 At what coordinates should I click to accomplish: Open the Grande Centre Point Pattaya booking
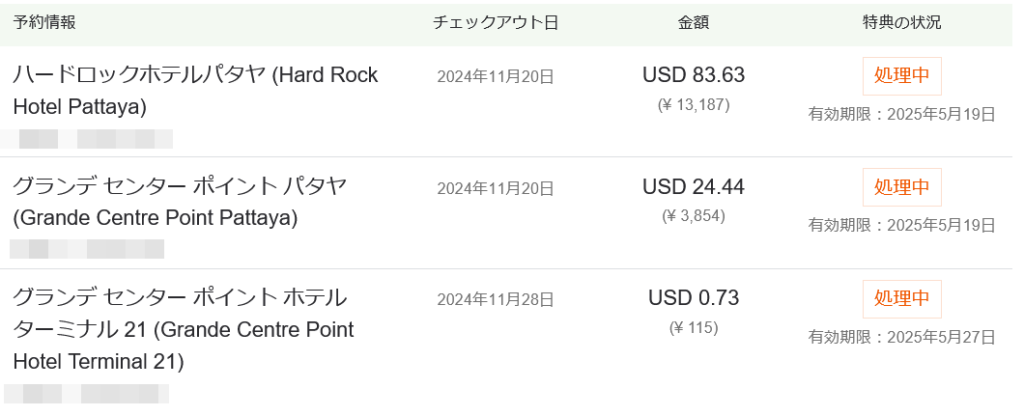coord(180,201)
